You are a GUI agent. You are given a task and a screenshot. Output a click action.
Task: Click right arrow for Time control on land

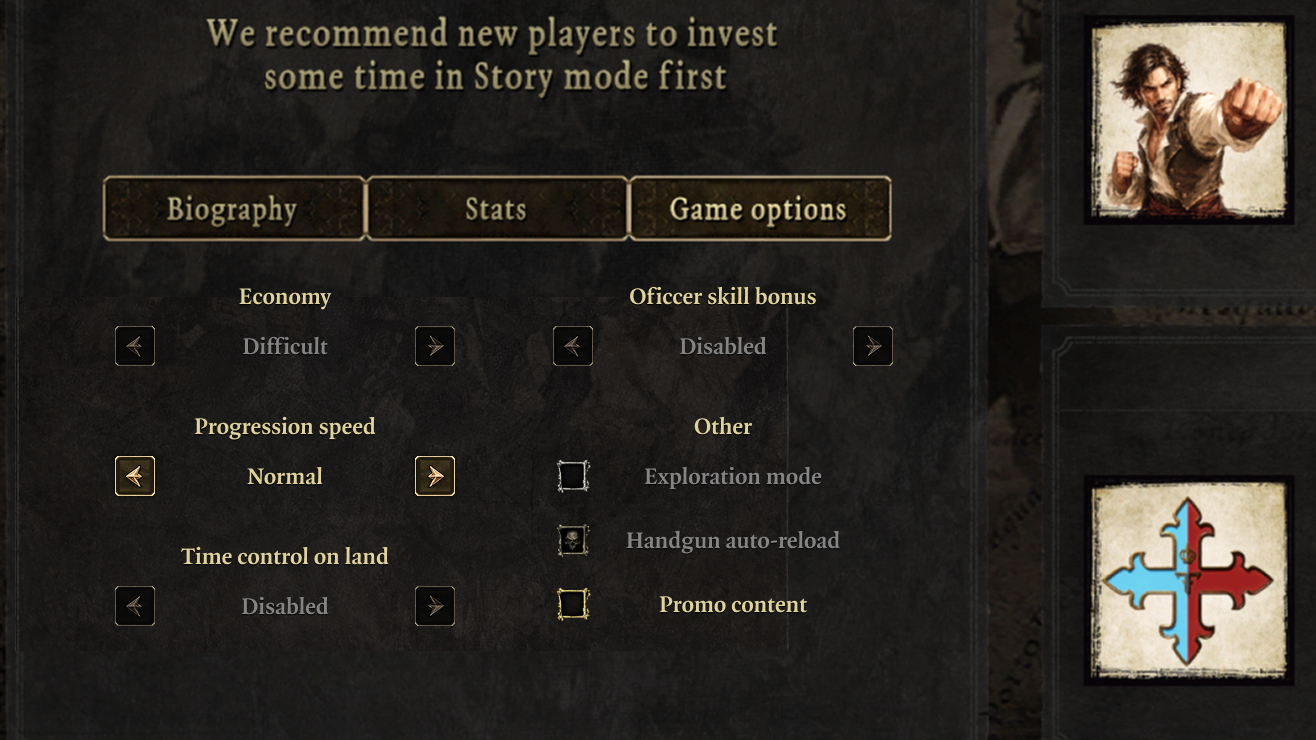click(435, 606)
